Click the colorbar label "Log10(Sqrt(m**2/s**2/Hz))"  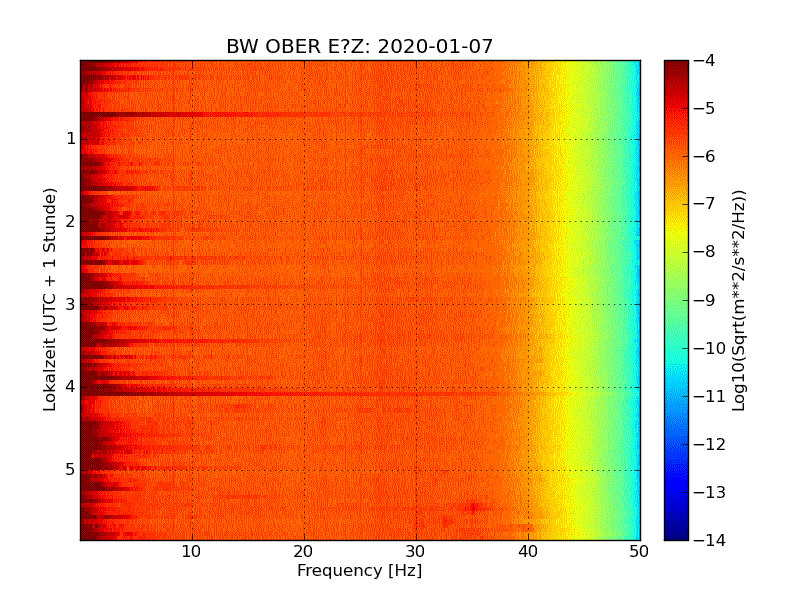point(738,301)
